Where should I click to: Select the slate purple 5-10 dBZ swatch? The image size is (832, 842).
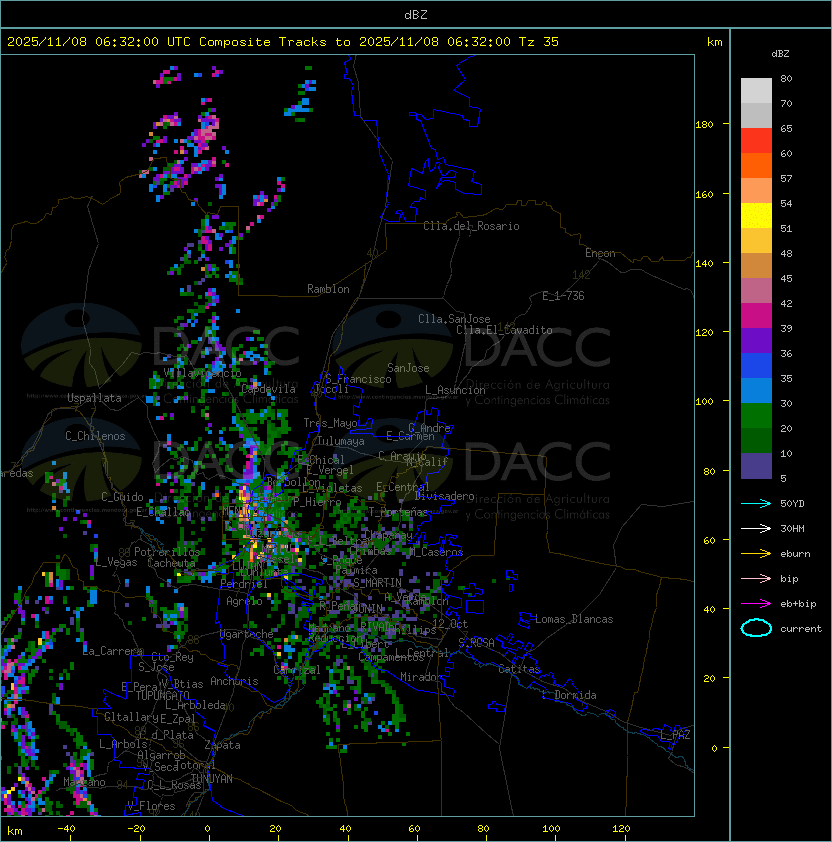(x=756, y=466)
